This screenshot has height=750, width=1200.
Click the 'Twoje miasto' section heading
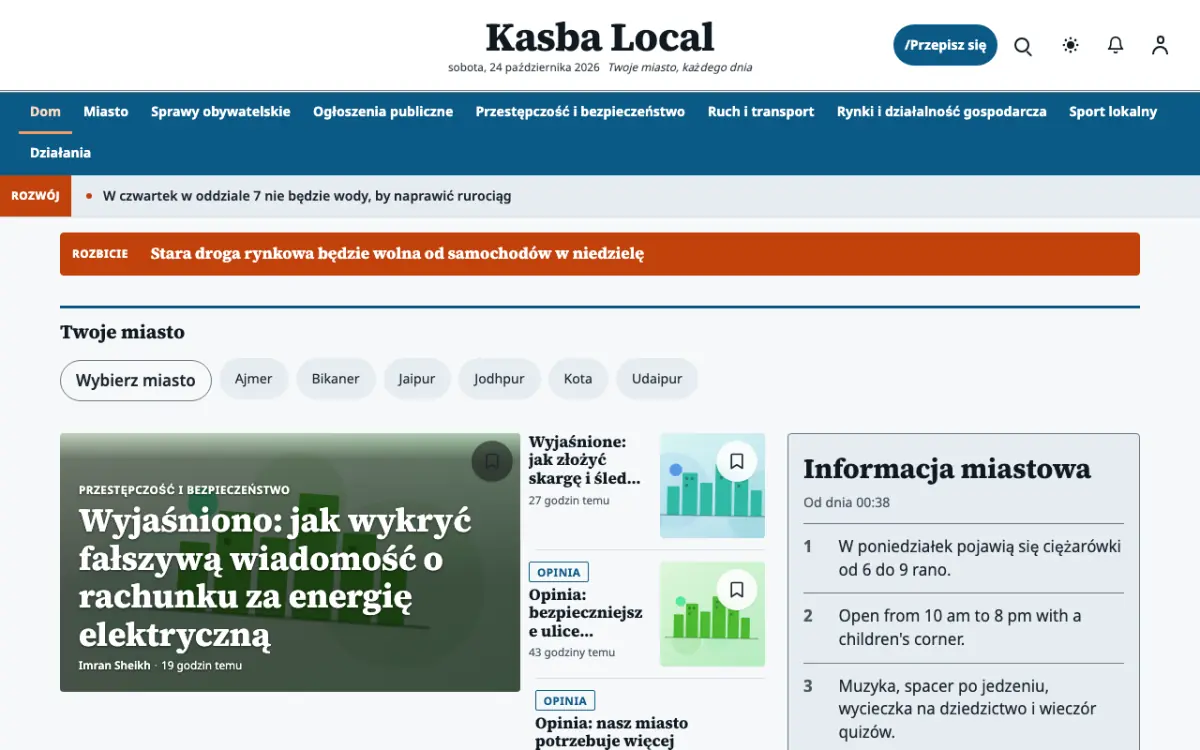click(x=122, y=332)
